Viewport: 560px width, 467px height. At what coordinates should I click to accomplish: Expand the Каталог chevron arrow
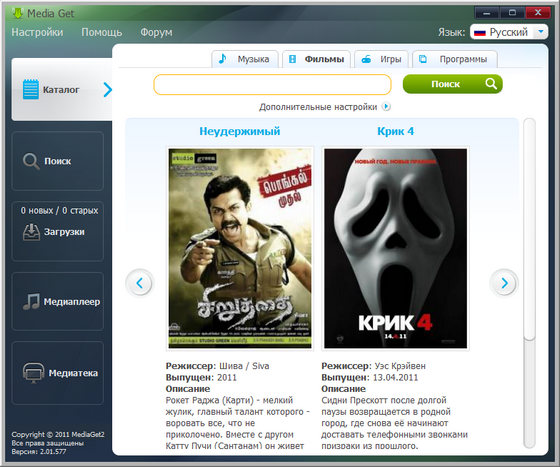tap(107, 90)
